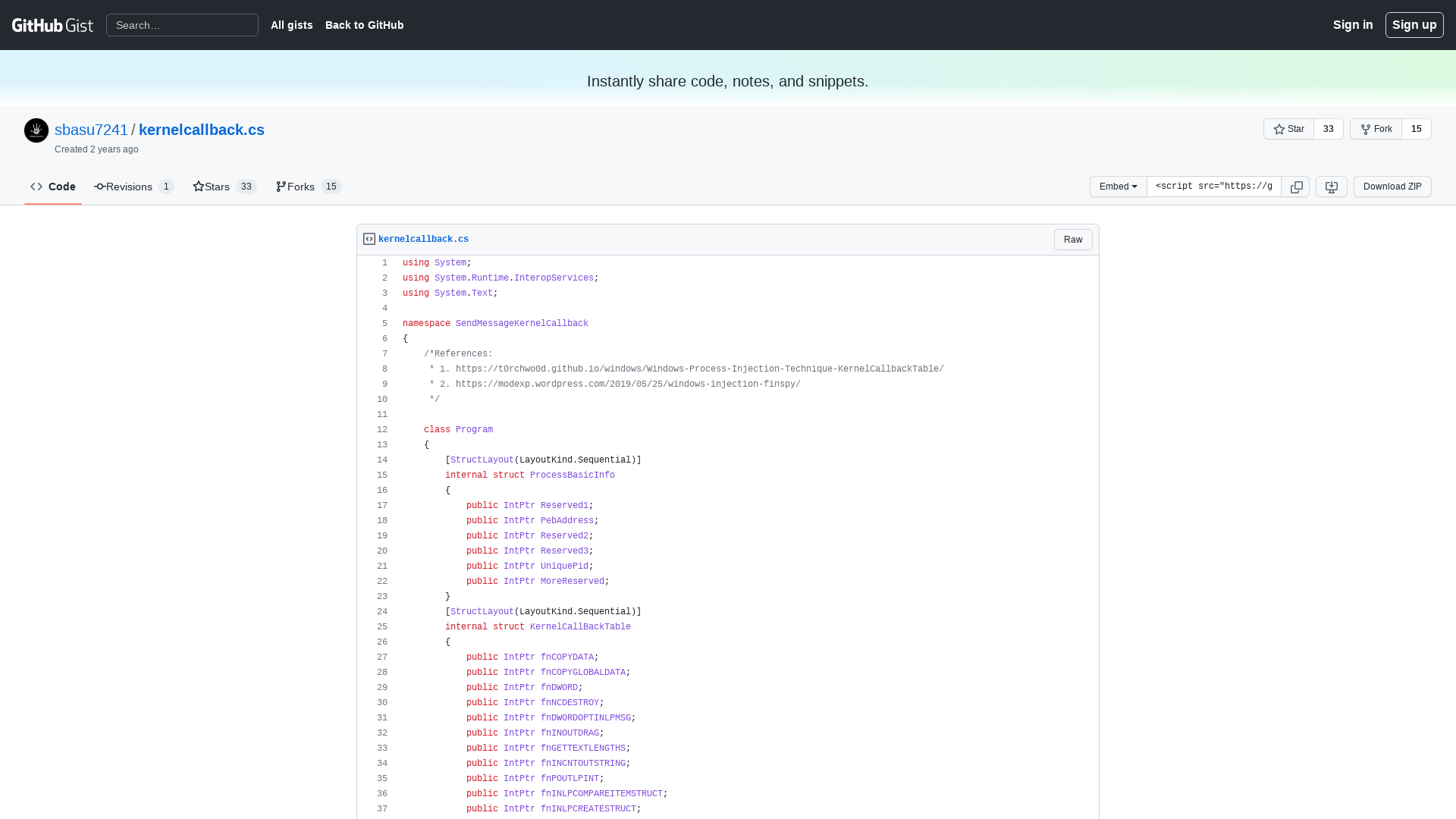Click 'public IntPtr UniquePid;' line
This screenshot has height=819, width=1456.
pyautogui.click(x=530, y=566)
